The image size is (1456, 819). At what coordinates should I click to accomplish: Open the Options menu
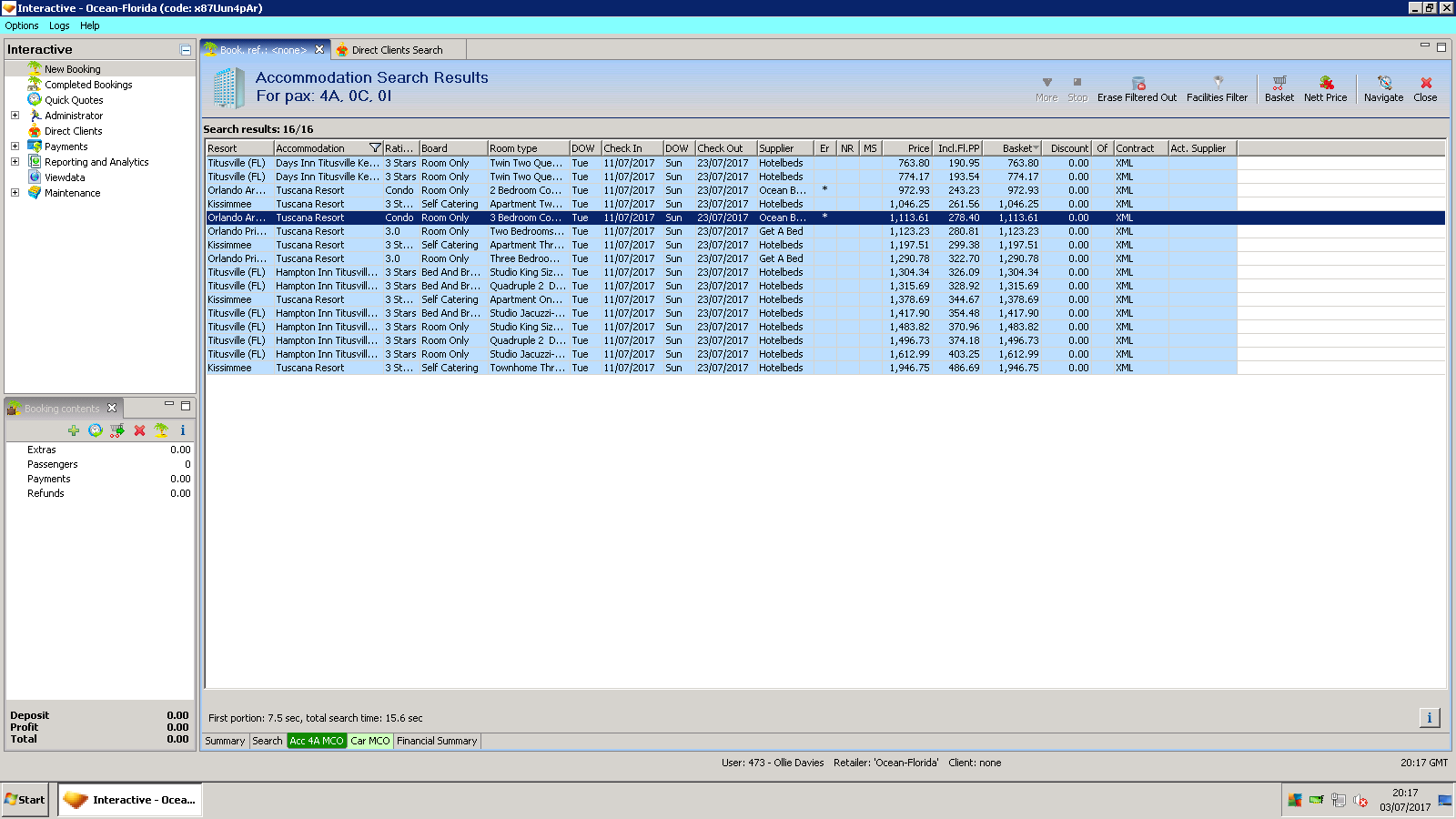tap(22, 25)
